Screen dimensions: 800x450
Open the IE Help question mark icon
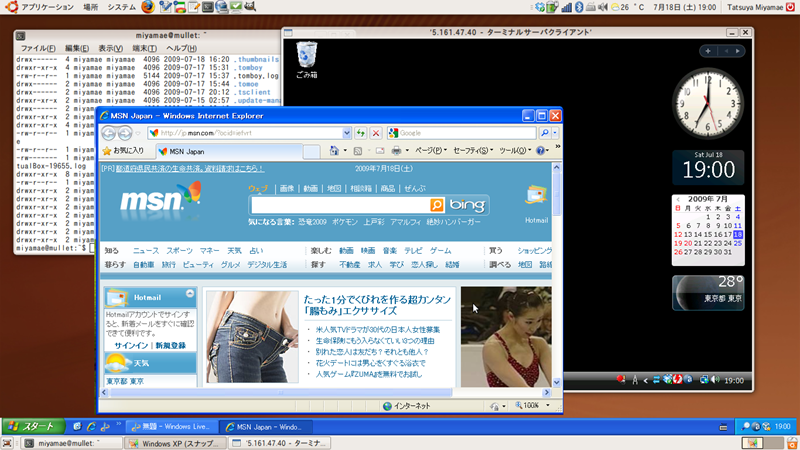pyautogui.click(x=540, y=151)
